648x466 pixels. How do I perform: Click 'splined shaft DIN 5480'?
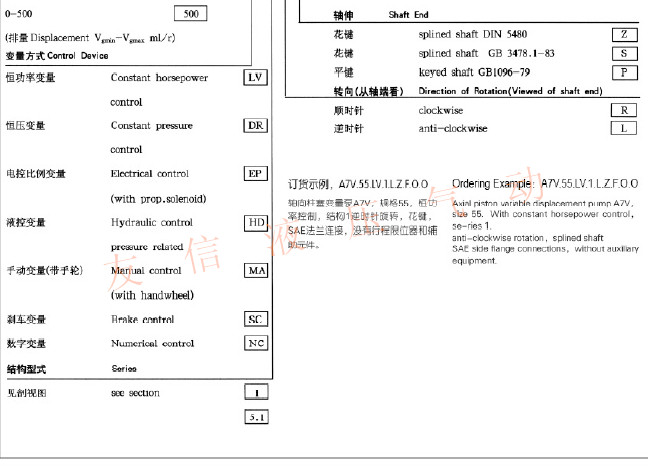pyautogui.click(x=472, y=34)
